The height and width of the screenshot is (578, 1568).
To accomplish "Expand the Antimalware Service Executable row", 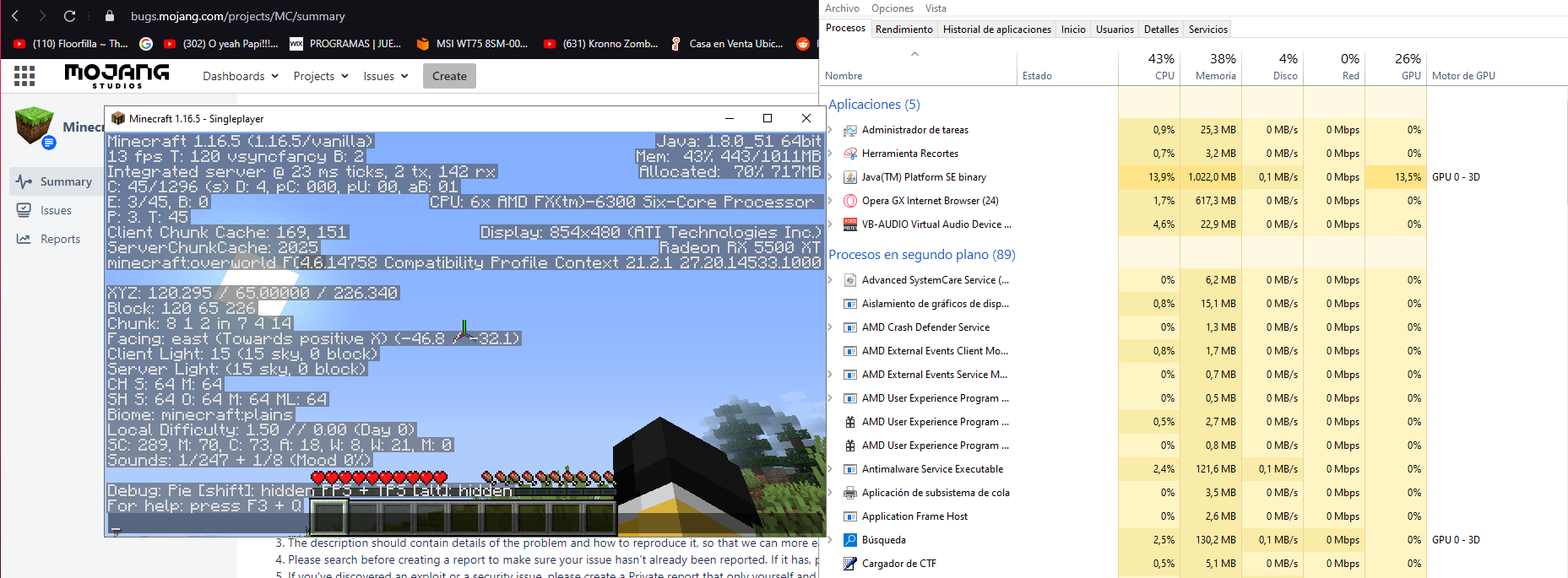I will coord(831,469).
